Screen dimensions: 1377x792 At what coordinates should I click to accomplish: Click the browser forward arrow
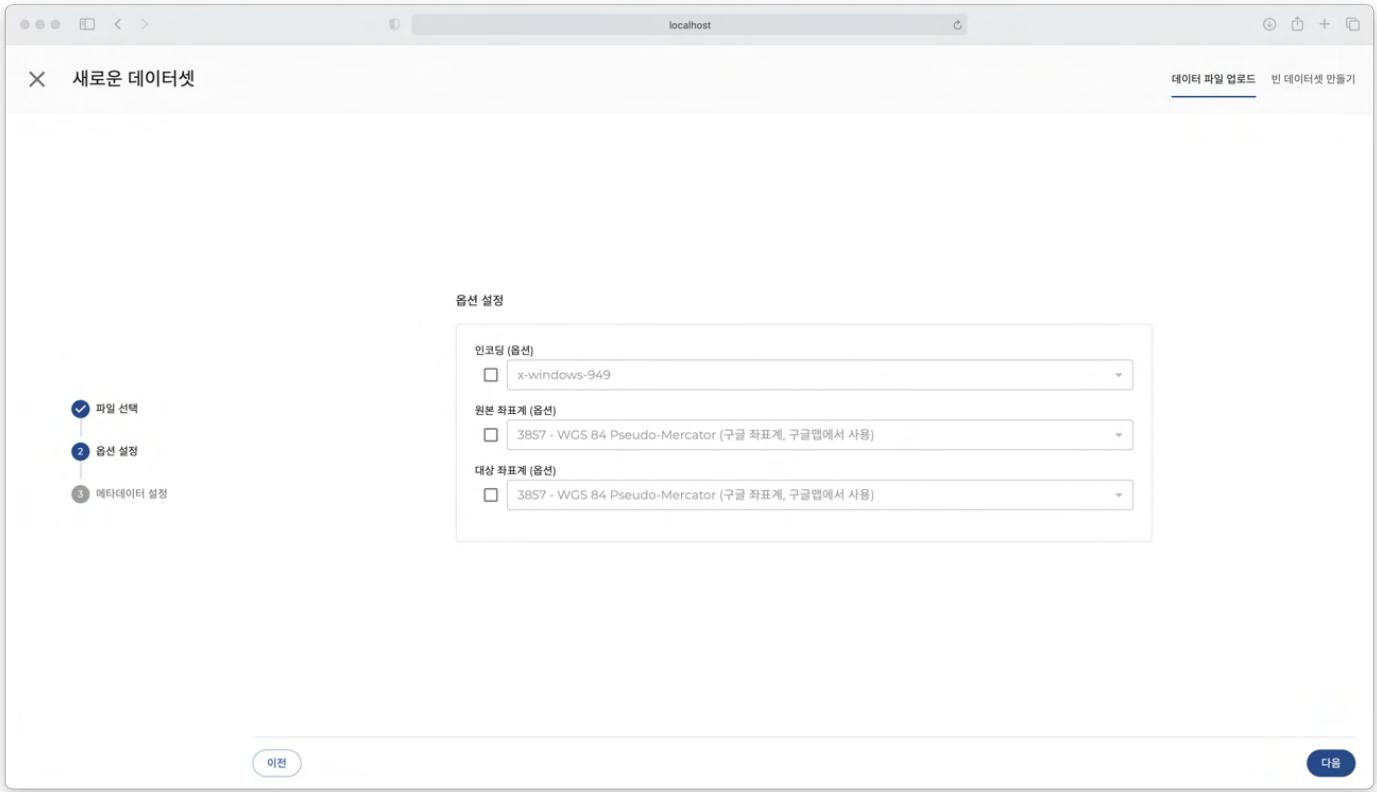click(x=144, y=24)
